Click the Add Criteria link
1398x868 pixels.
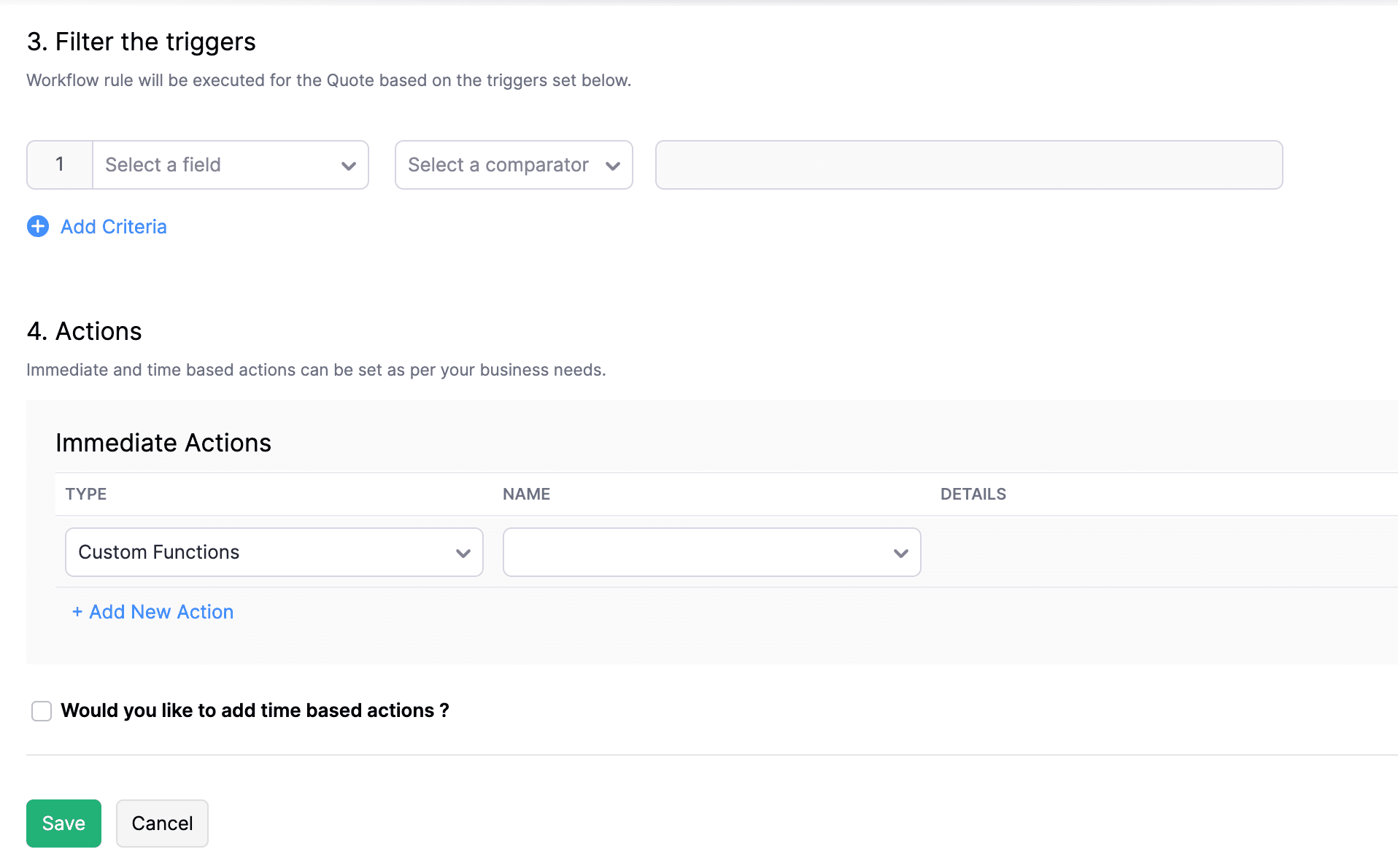[114, 227]
